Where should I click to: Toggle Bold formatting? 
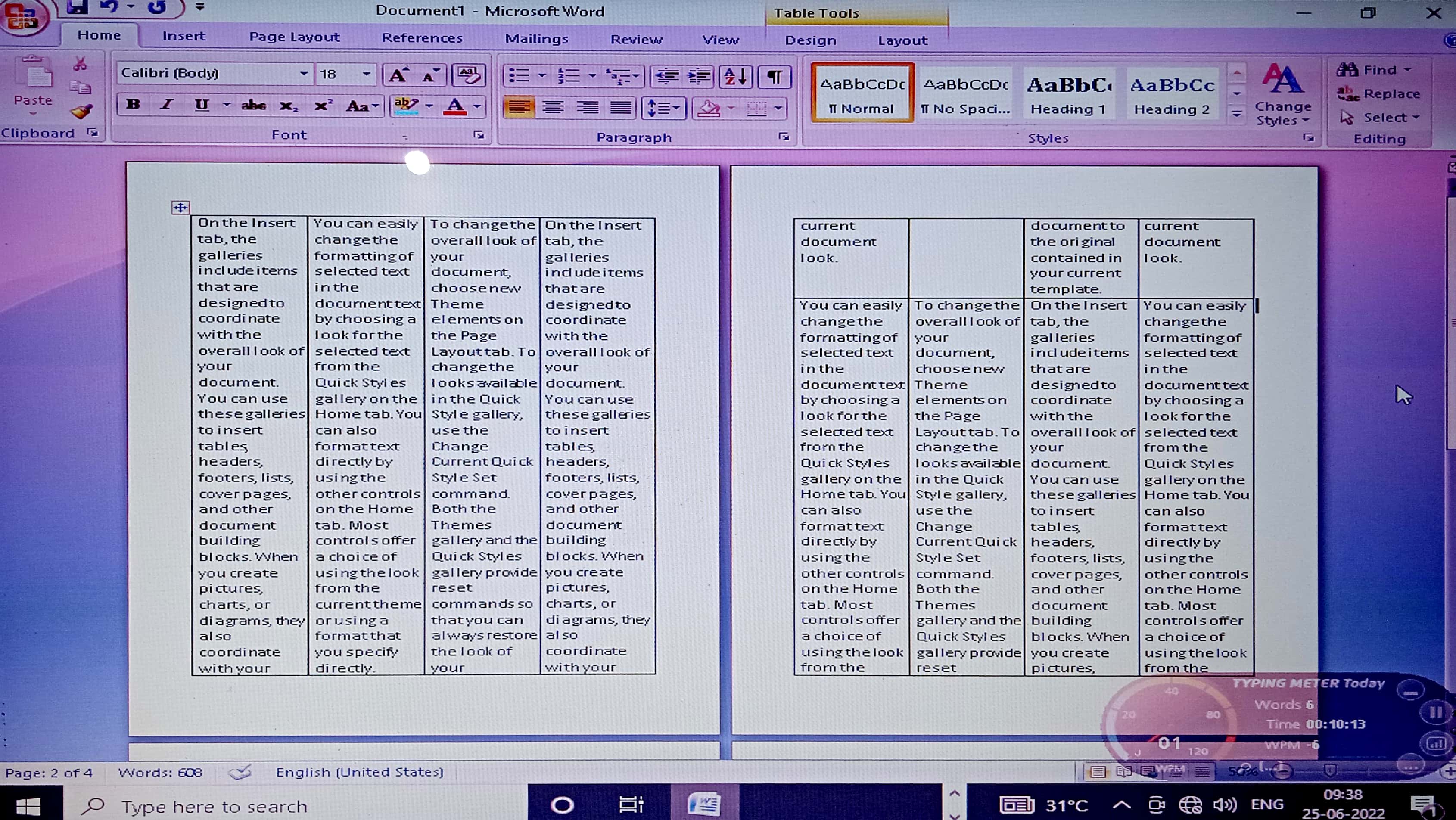click(x=134, y=105)
